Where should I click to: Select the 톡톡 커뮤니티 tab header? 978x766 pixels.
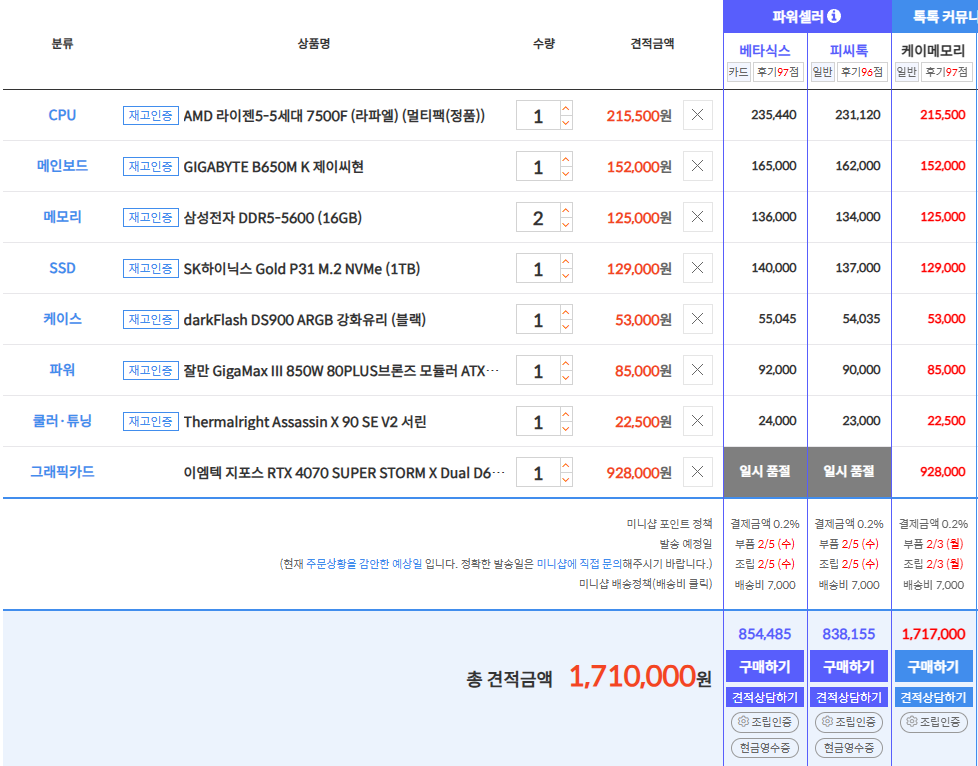point(935,17)
